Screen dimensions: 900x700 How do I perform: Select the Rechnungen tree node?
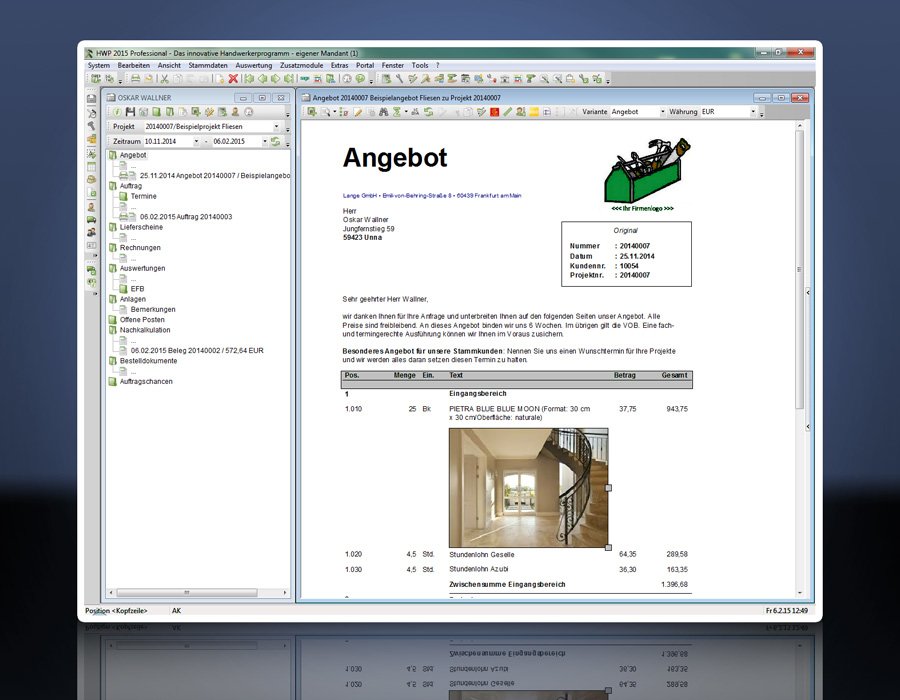click(140, 248)
